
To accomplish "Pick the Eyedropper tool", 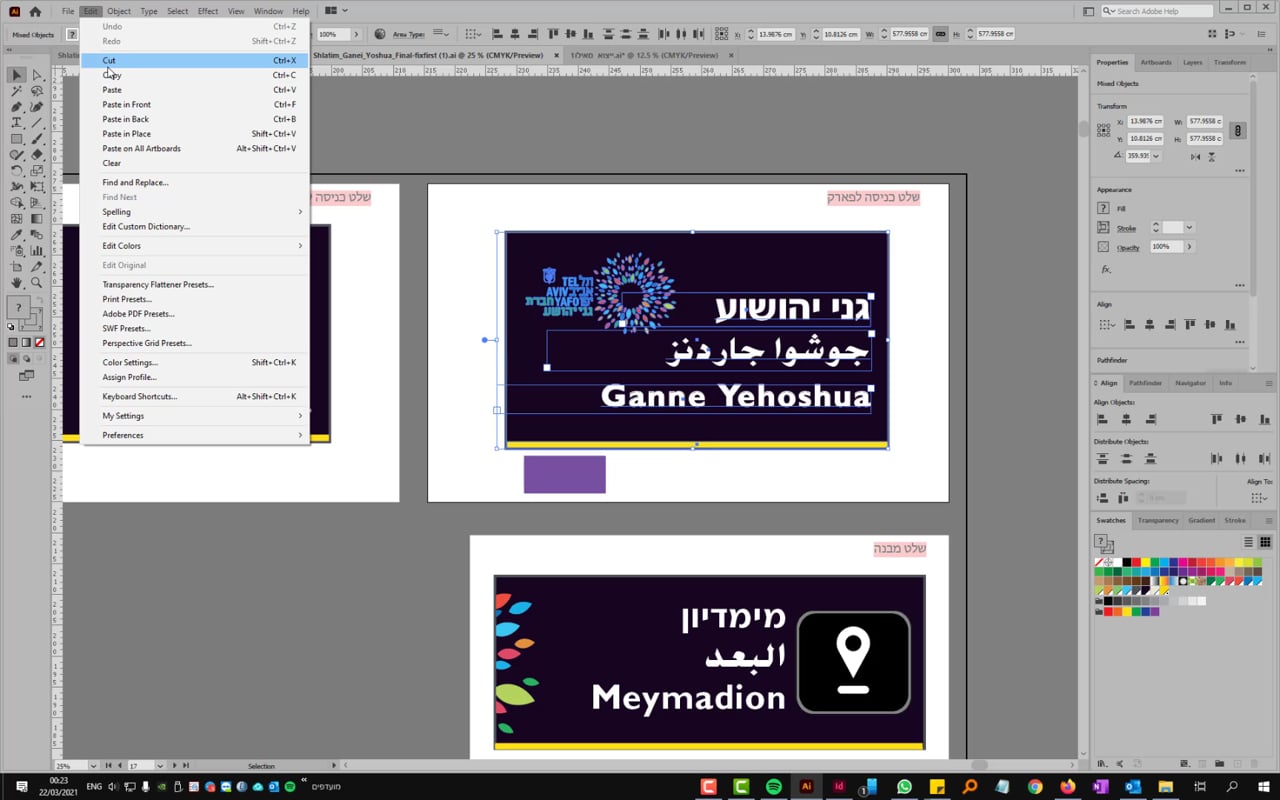I will tap(17, 235).
